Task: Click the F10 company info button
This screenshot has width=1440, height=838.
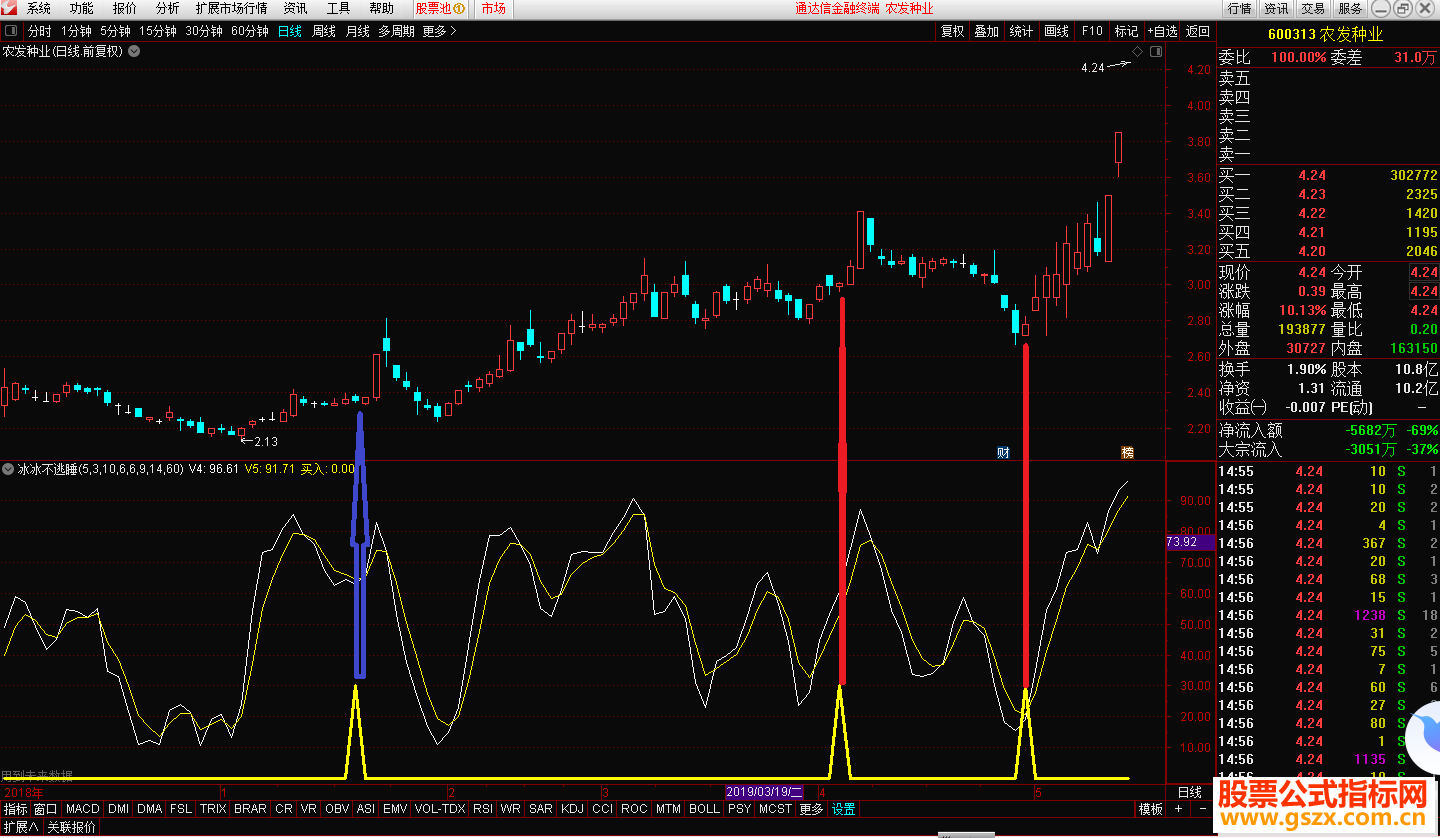Action: (1092, 31)
